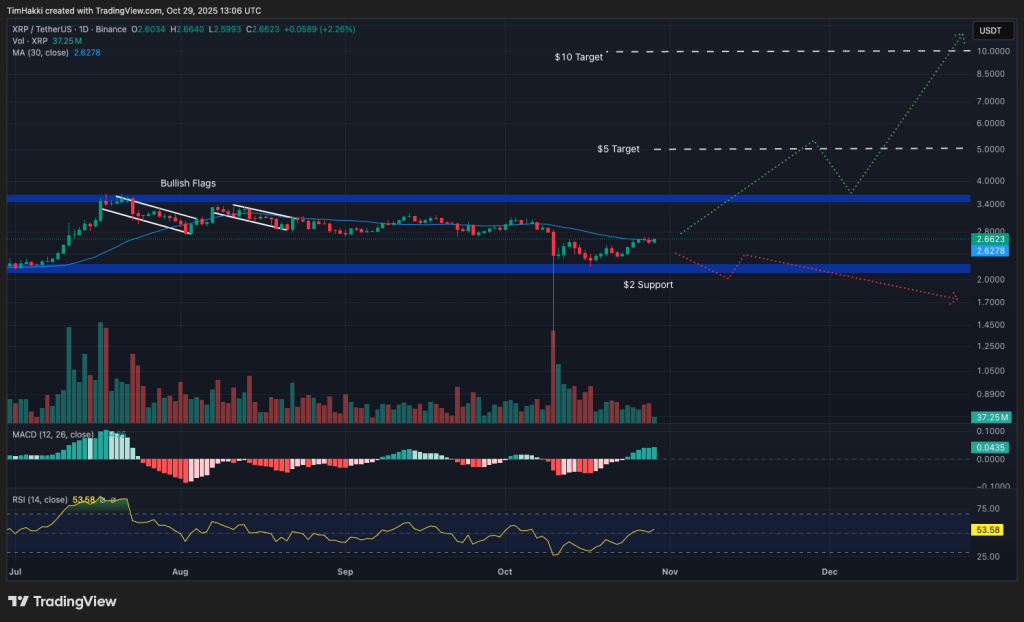1024x622 pixels.
Task: Click the second circle icon after the RSI reading
Action: point(114,498)
